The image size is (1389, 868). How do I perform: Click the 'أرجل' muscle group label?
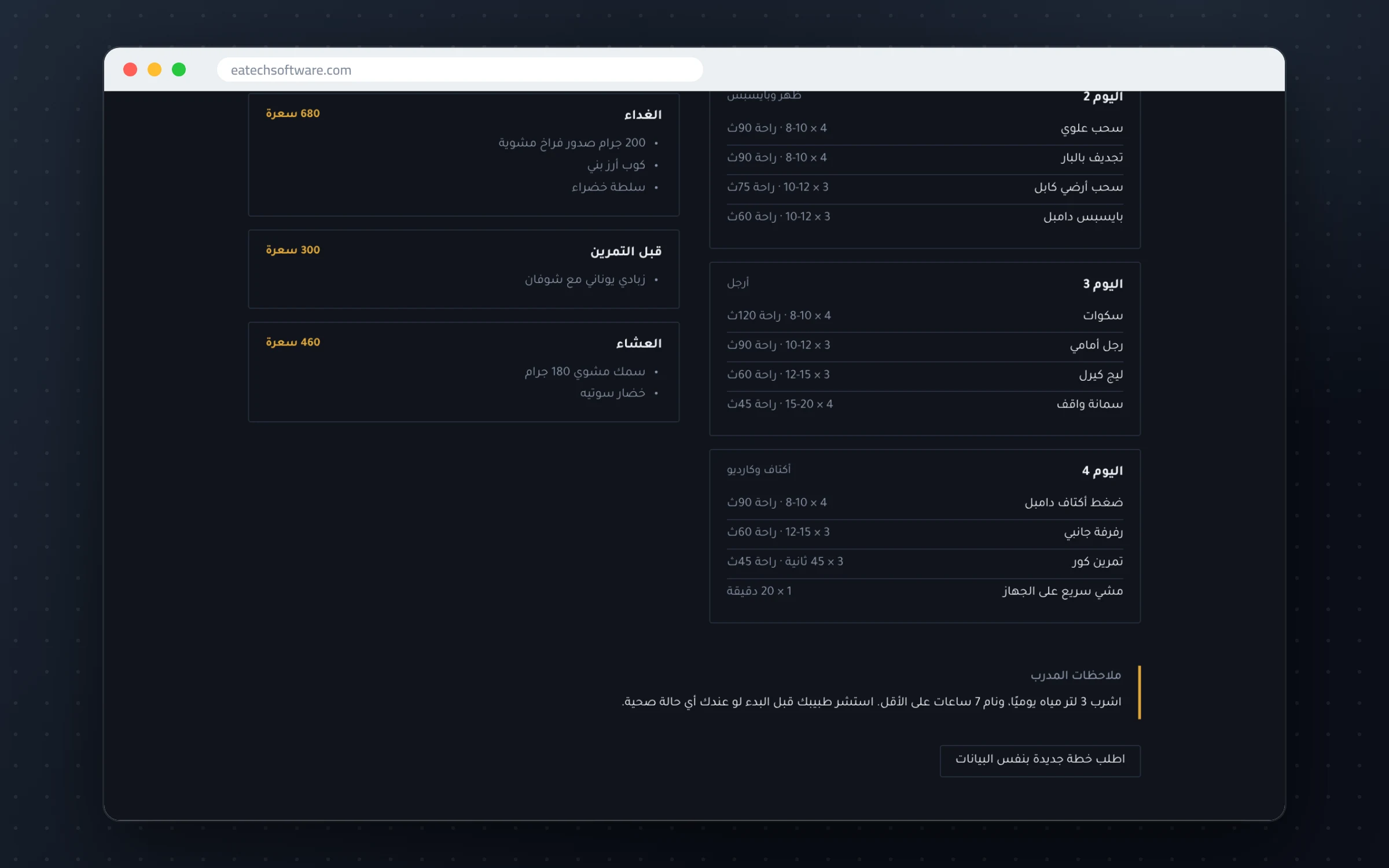coord(738,282)
